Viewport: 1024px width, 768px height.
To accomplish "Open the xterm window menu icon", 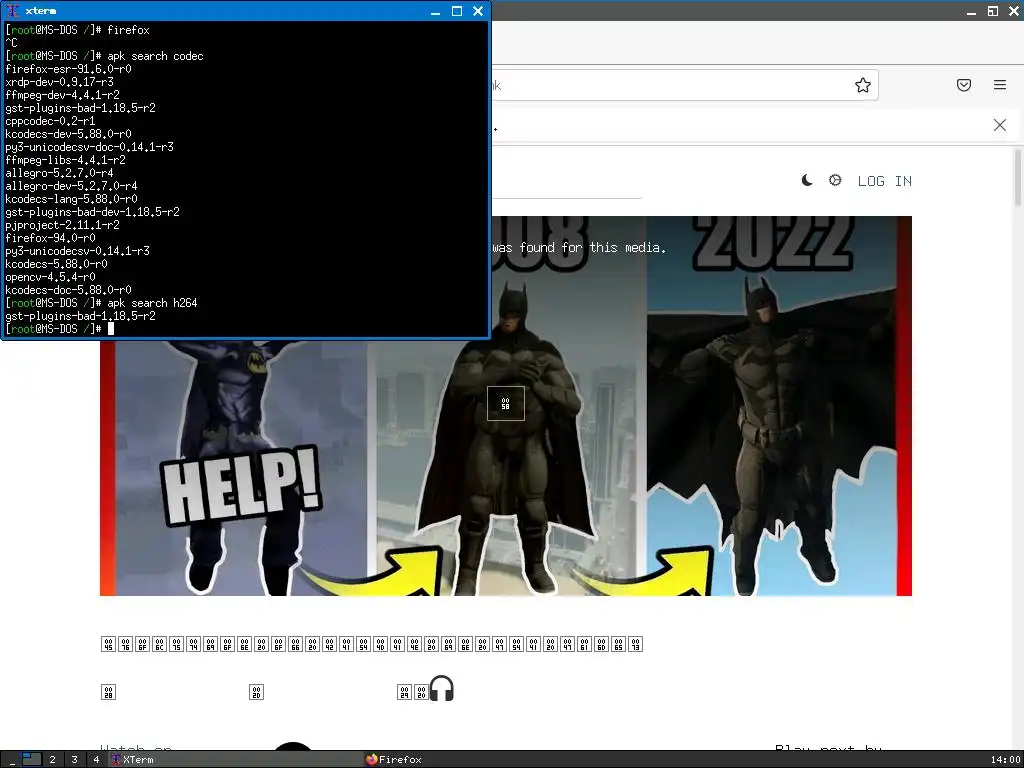I will tap(12, 11).
